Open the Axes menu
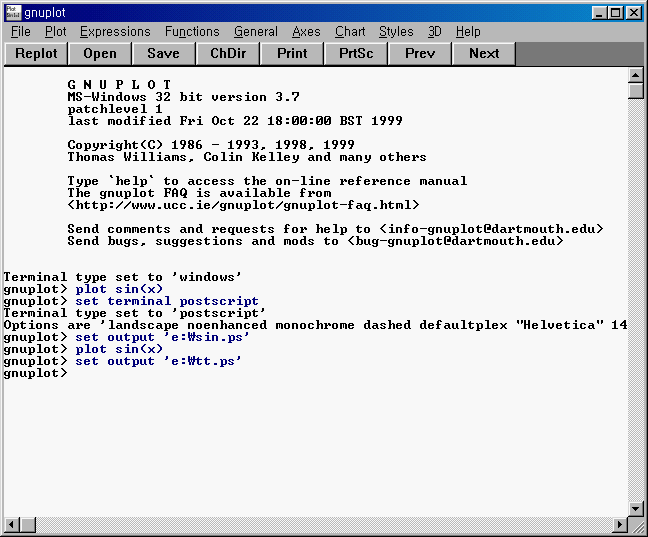 pyautogui.click(x=306, y=32)
